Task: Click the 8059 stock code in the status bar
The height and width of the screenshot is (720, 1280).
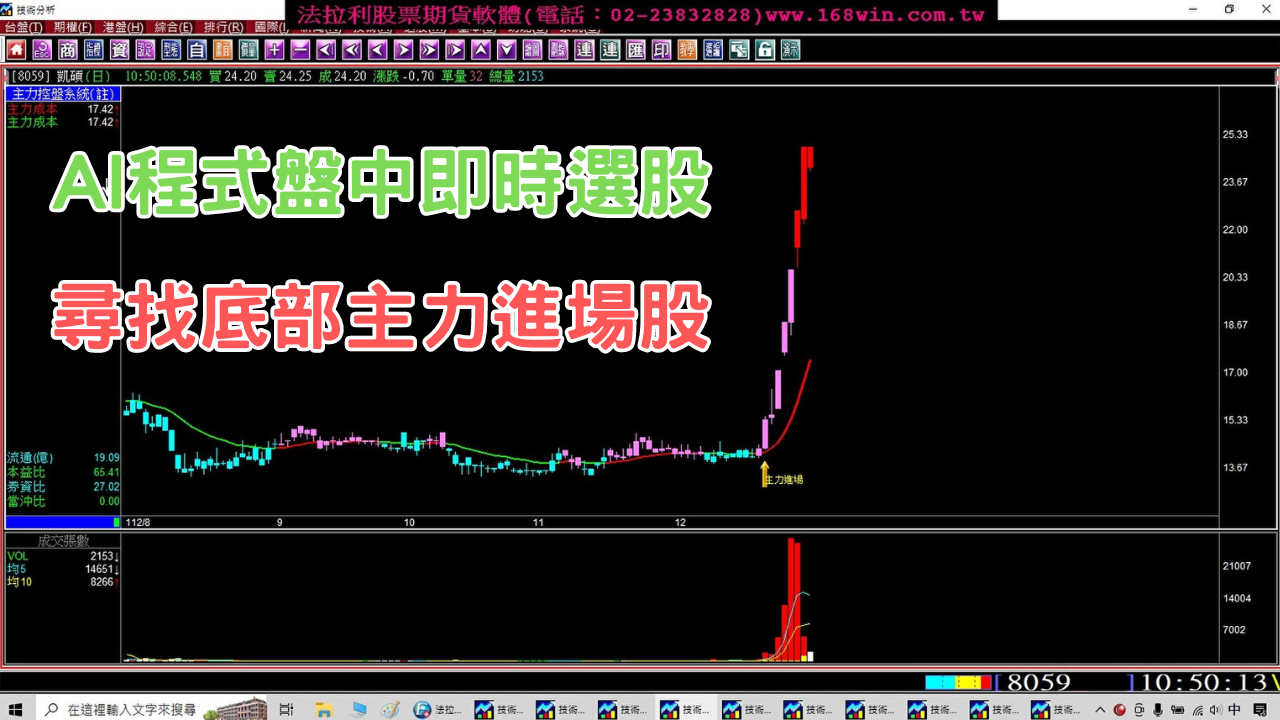Action: (1040, 683)
